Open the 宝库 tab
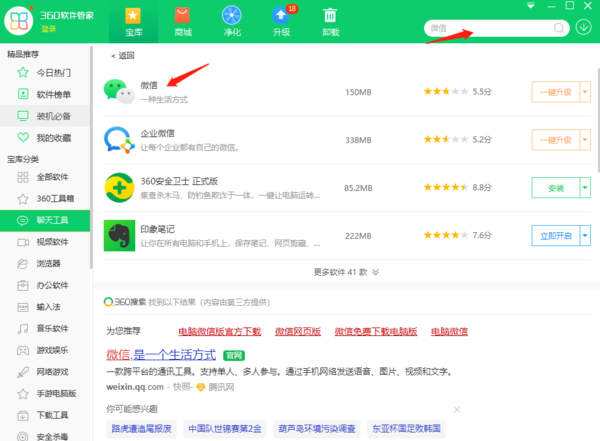 tap(133, 22)
